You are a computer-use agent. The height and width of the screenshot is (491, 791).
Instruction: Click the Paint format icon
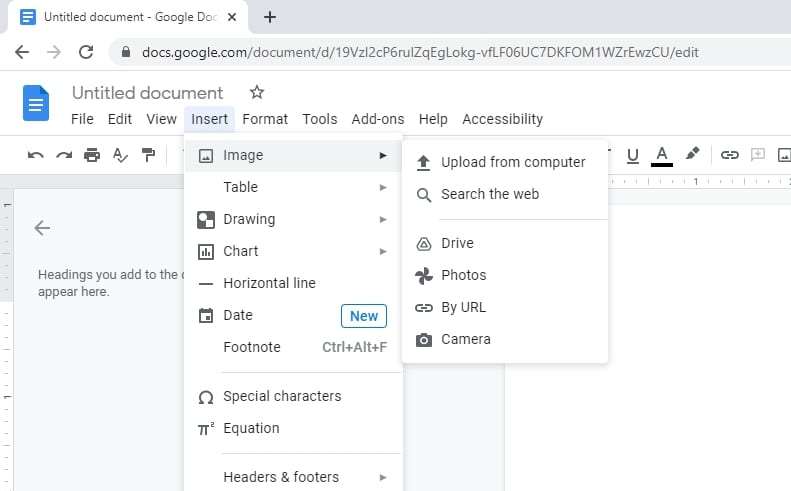point(148,155)
